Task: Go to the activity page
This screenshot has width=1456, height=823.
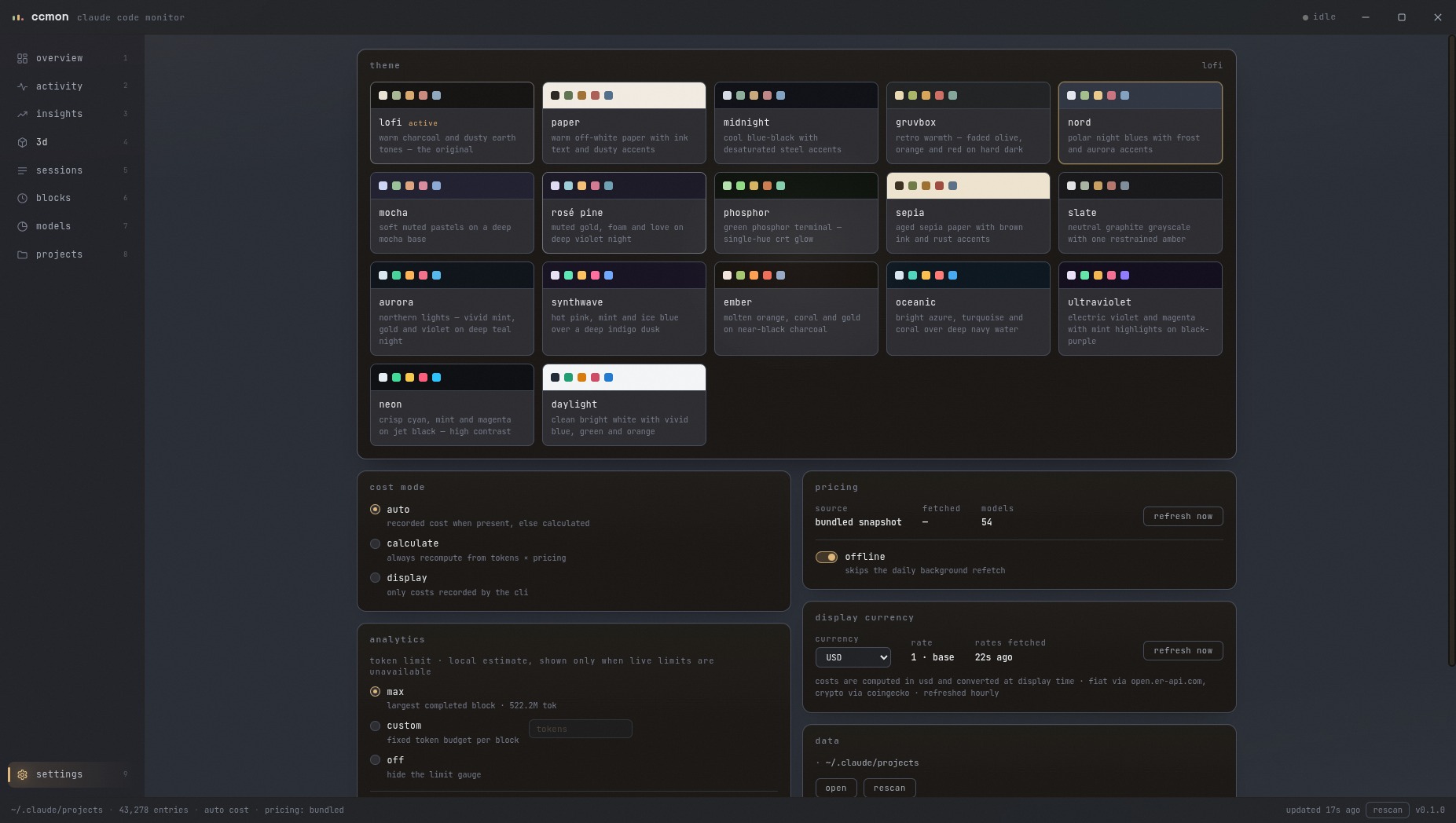Action: point(72,86)
